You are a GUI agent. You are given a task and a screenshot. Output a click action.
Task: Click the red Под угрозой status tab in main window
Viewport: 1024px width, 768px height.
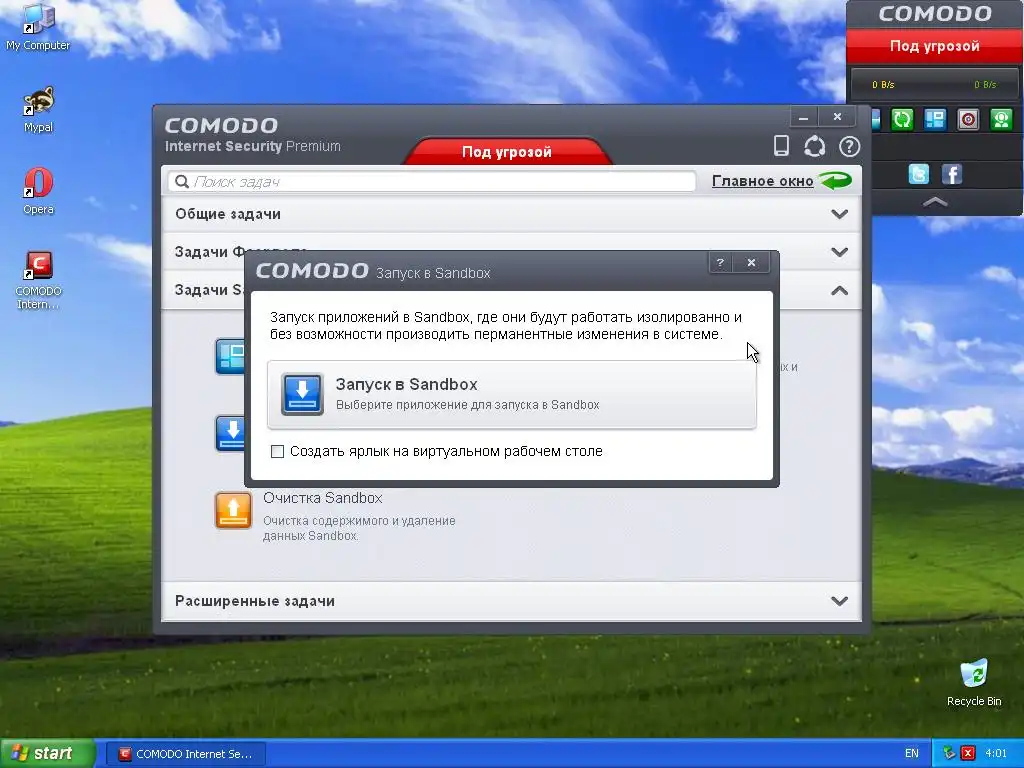[x=507, y=152]
